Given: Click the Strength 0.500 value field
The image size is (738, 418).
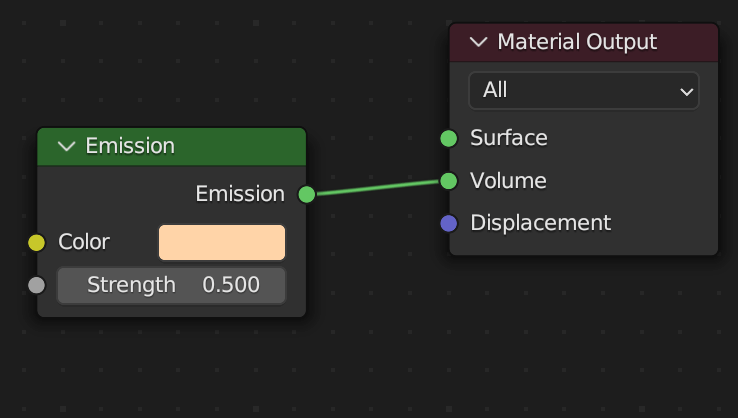Looking at the screenshot, I should (x=171, y=285).
